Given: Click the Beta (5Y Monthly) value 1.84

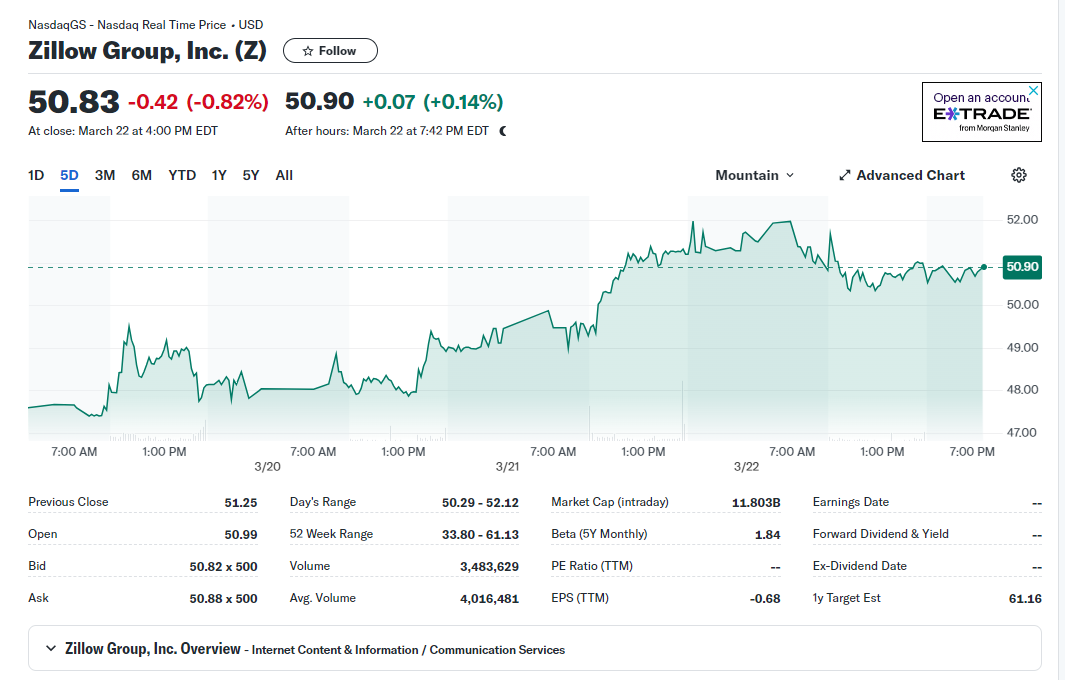Looking at the screenshot, I should point(768,535).
